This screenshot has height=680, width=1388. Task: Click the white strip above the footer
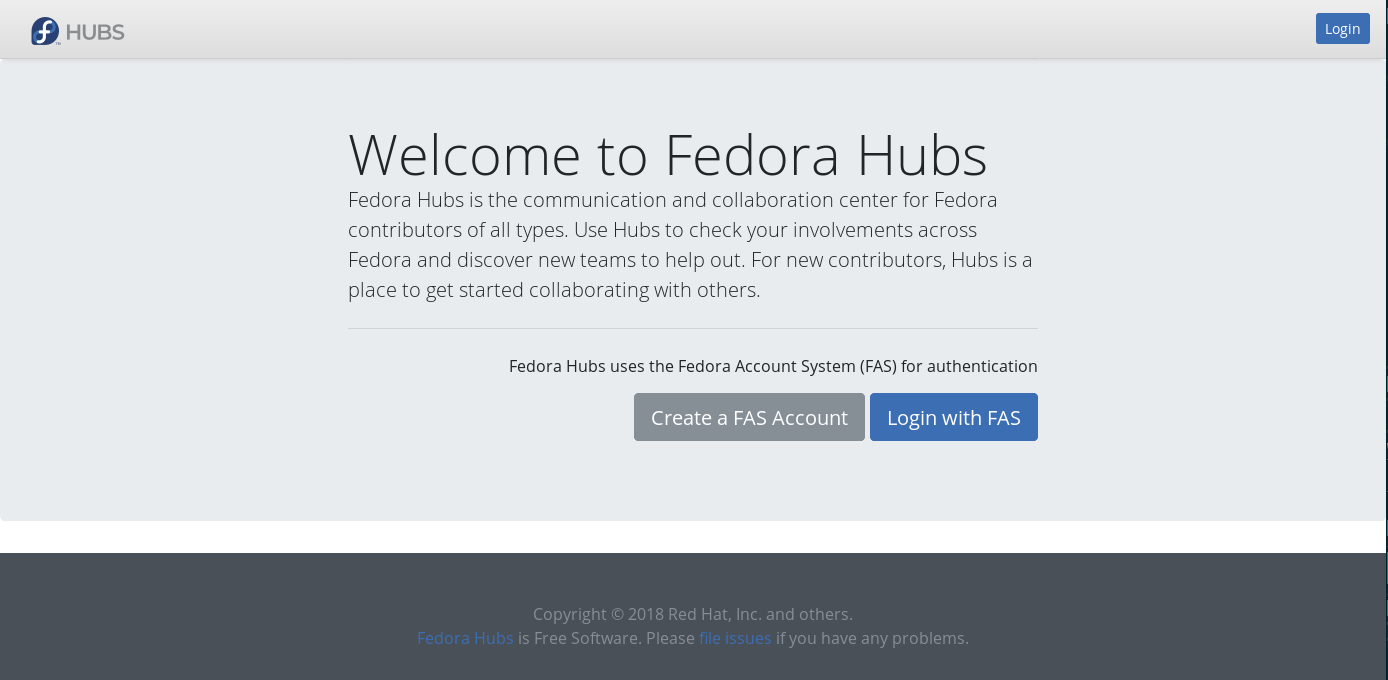pyautogui.click(x=693, y=537)
